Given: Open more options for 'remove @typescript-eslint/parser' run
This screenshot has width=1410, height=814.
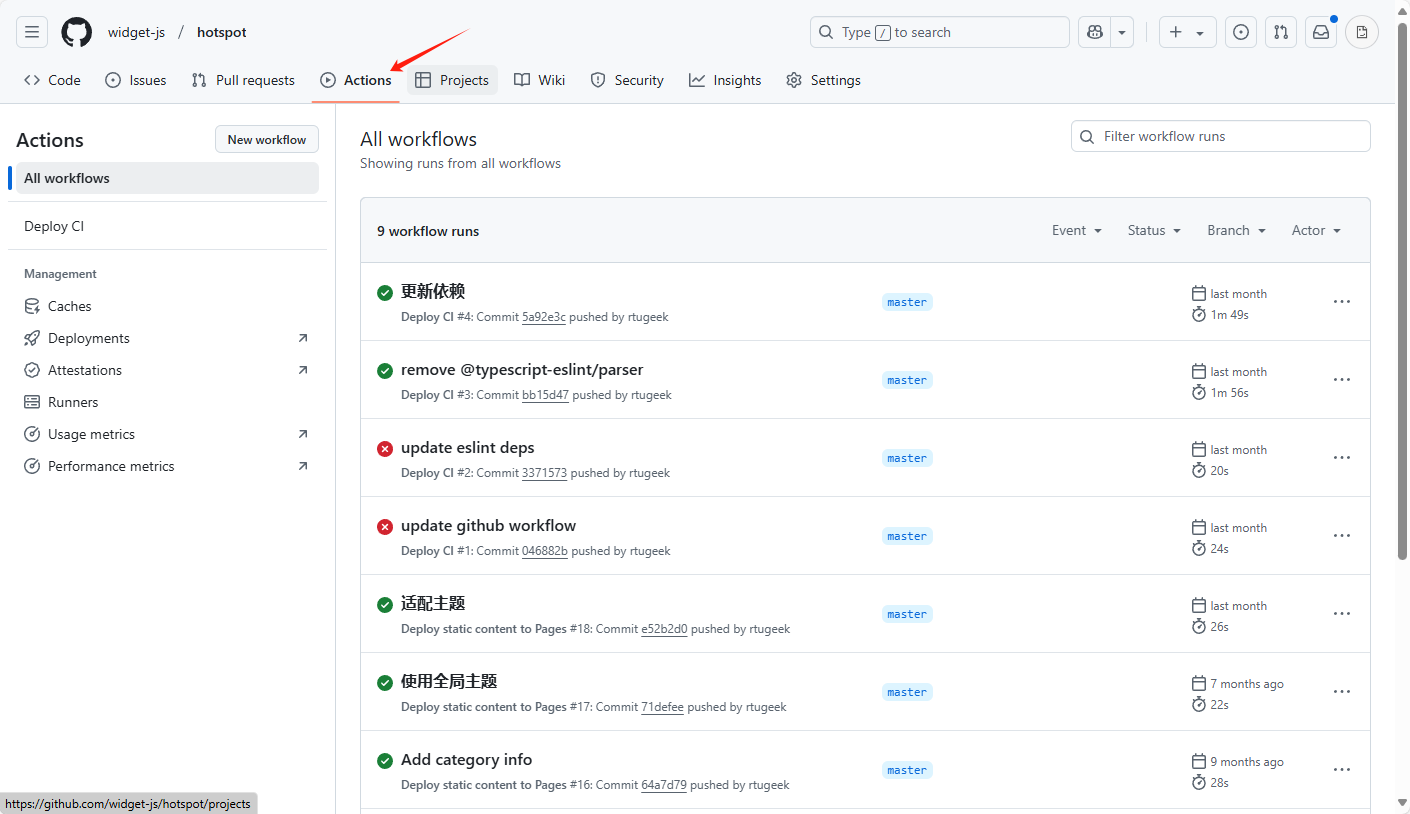Looking at the screenshot, I should (x=1342, y=379).
